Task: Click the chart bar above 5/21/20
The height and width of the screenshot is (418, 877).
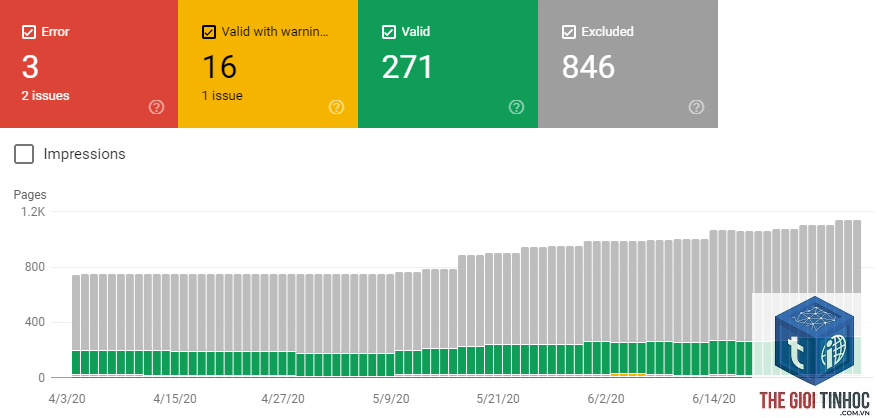Action: click(497, 316)
